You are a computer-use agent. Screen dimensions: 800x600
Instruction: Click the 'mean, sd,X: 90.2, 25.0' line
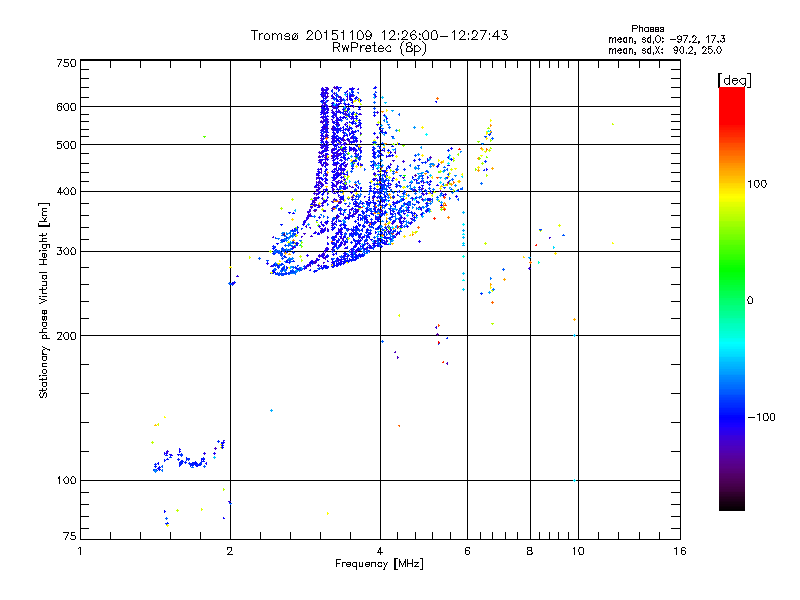(x=665, y=50)
